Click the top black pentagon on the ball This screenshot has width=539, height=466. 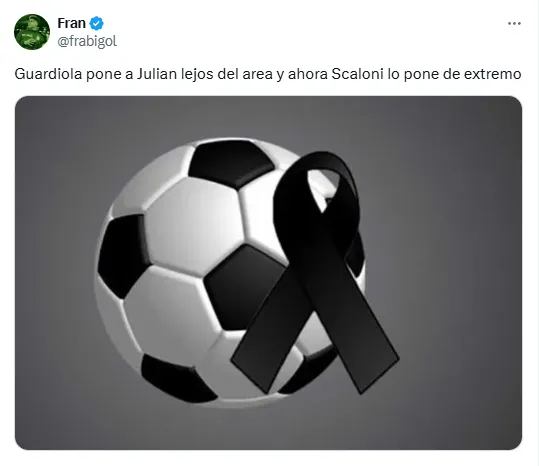tap(231, 163)
